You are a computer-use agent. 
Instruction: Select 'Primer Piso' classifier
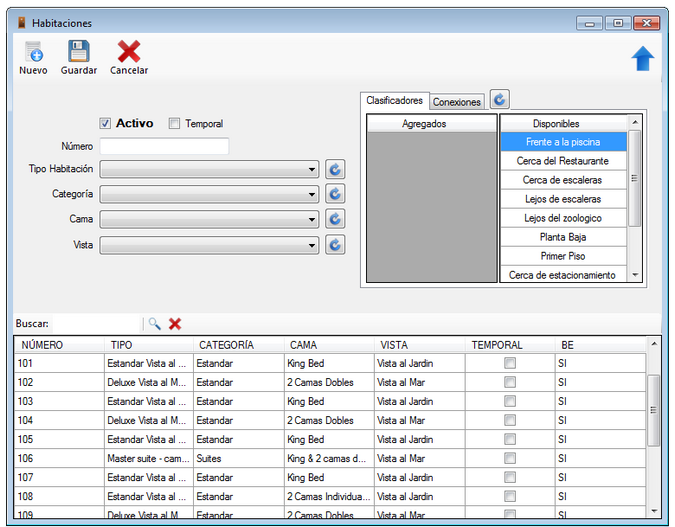tap(563, 256)
